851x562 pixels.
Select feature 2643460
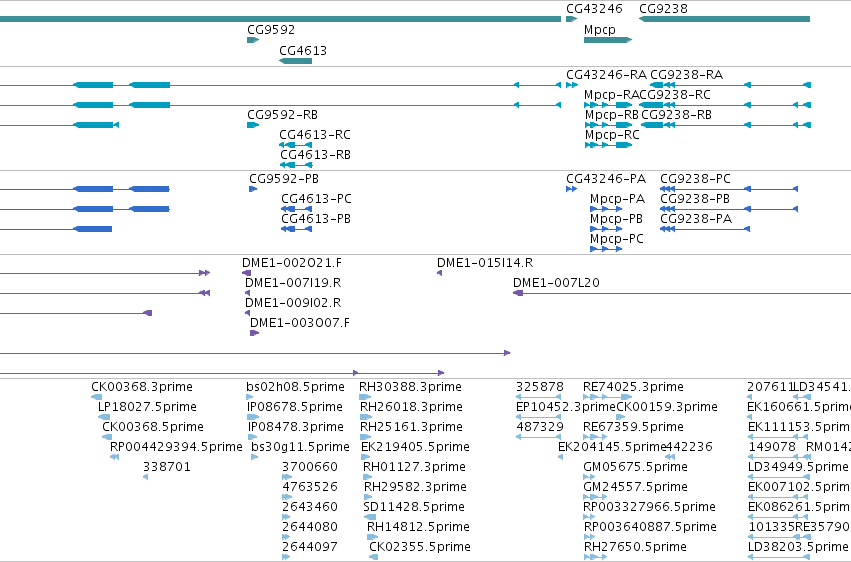[x=309, y=507]
